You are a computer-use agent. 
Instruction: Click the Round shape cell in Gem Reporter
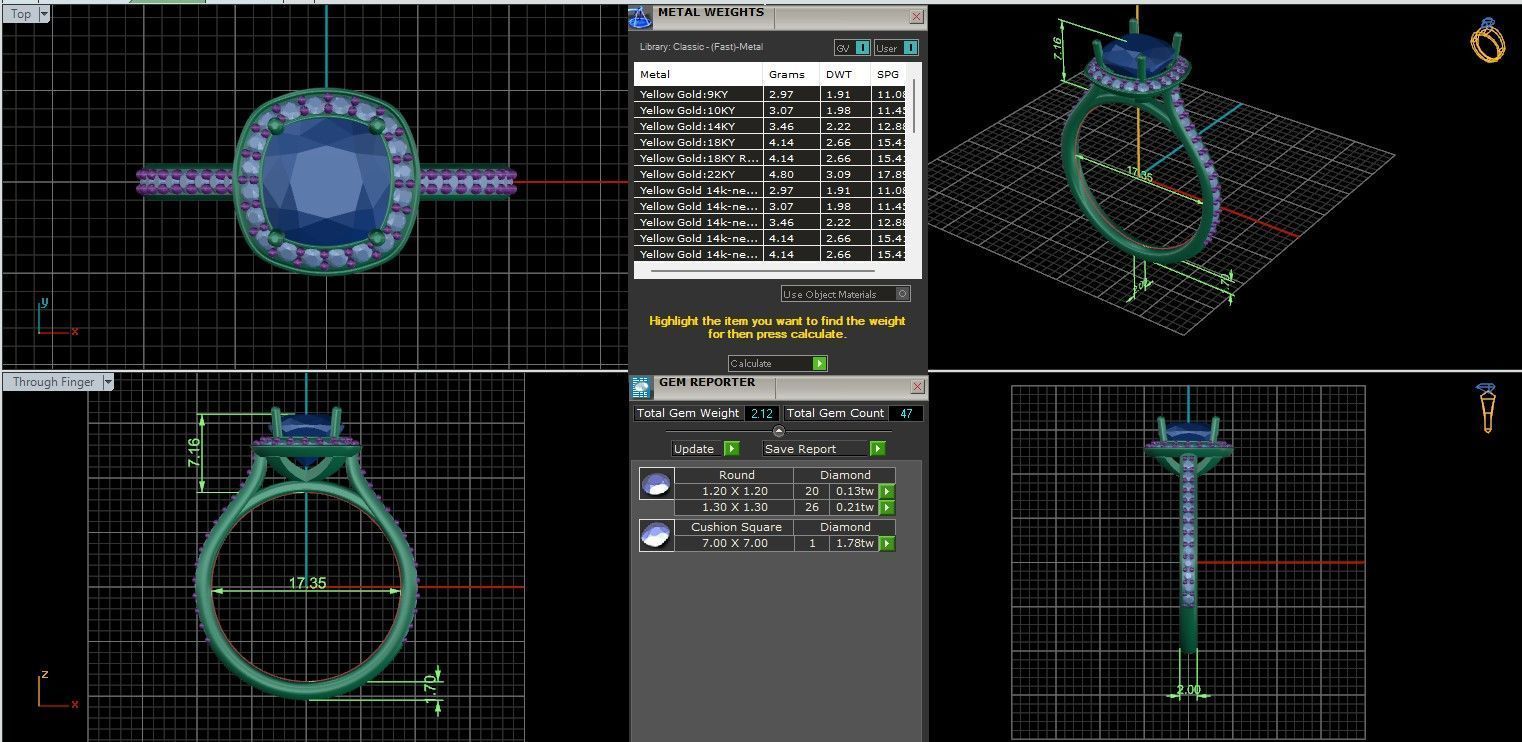coord(736,475)
